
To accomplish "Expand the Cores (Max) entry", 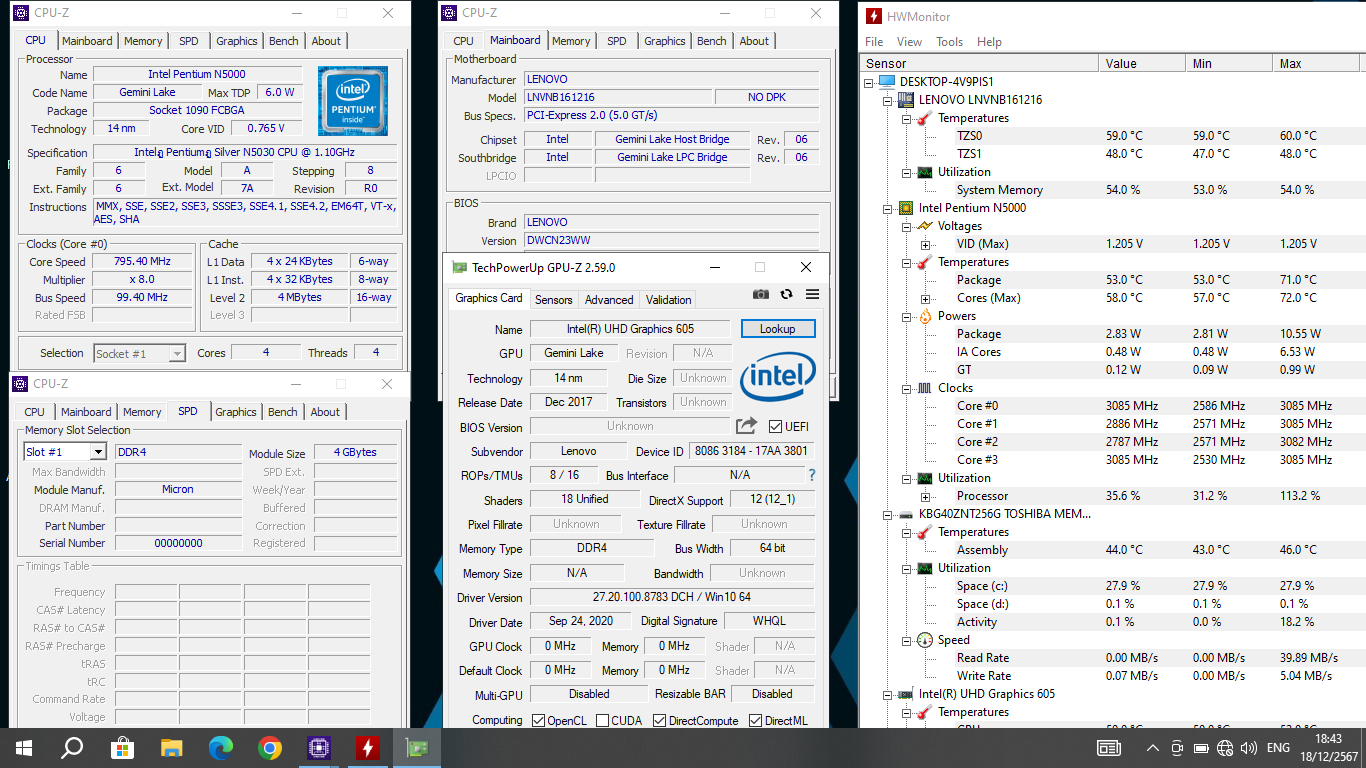I will pos(925,298).
